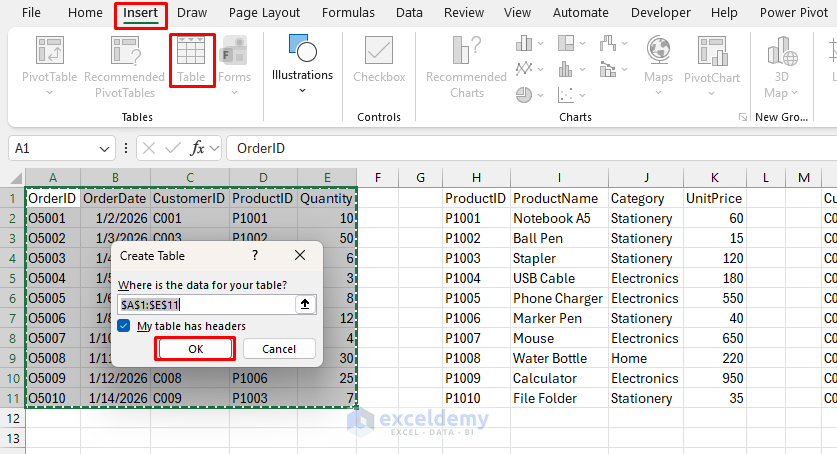Click OK in Create Table dialog
The image size is (837, 454).
click(195, 349)
